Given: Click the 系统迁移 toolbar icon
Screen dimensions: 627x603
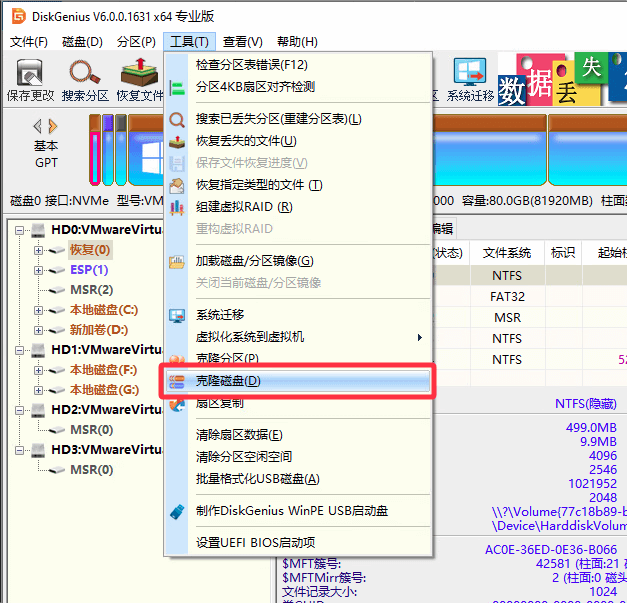Looking at the screenshot, I should coord(470,80).
